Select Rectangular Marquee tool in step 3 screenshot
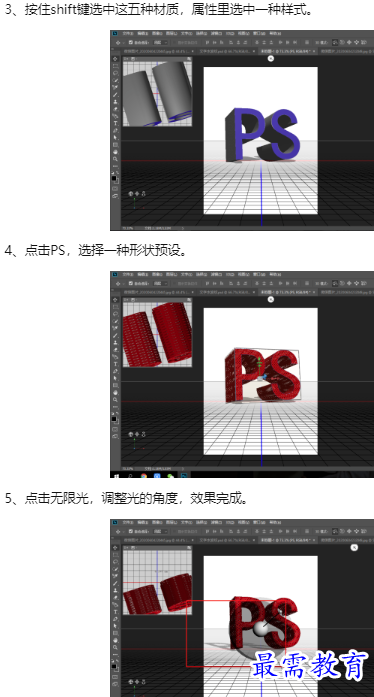The image size is (374, 697). tap(115, 66)
